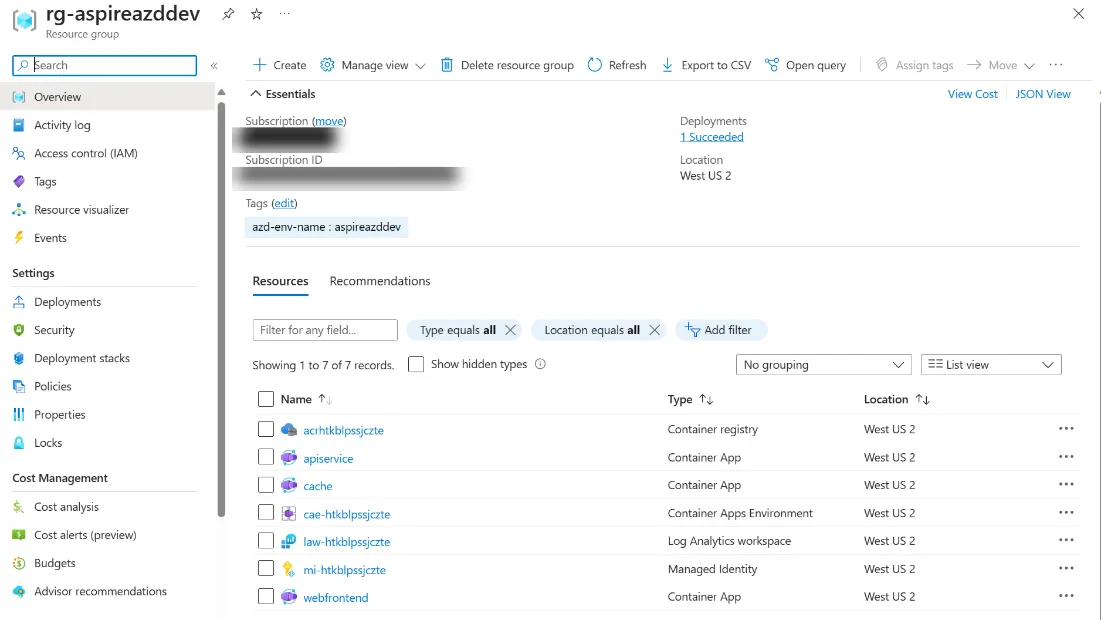Enable the Show hidden types checkbox
Viewport: 1101px width, 620px height.
tap(416, 364)
